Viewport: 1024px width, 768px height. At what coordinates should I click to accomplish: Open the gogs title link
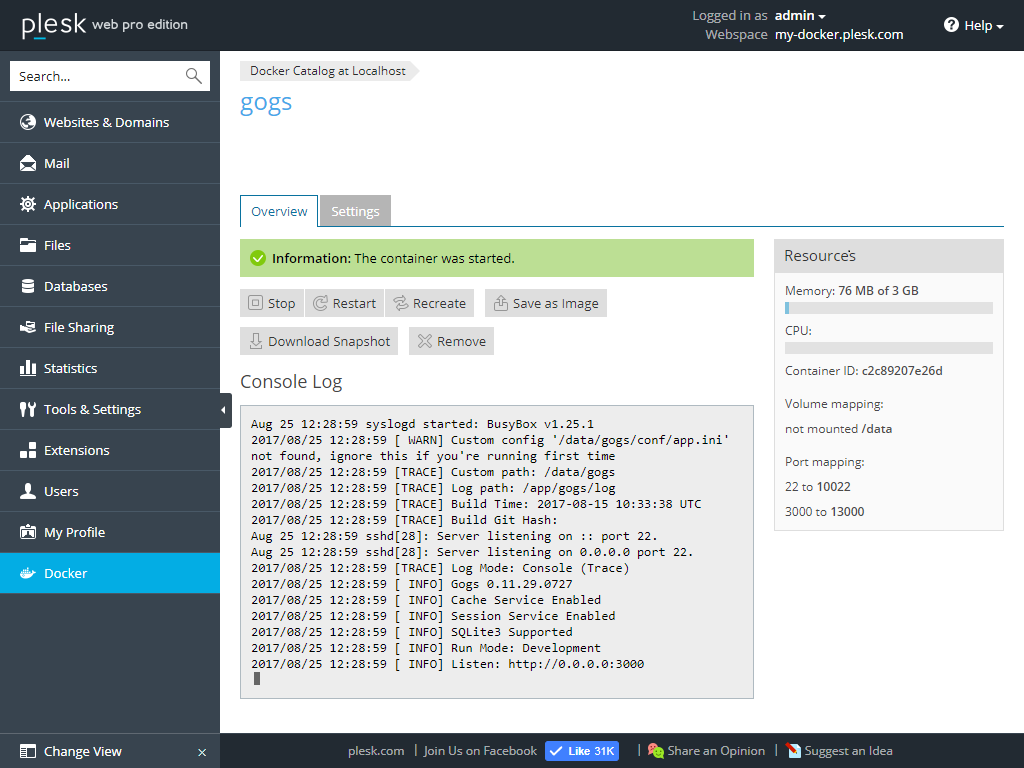coord(266,103)
